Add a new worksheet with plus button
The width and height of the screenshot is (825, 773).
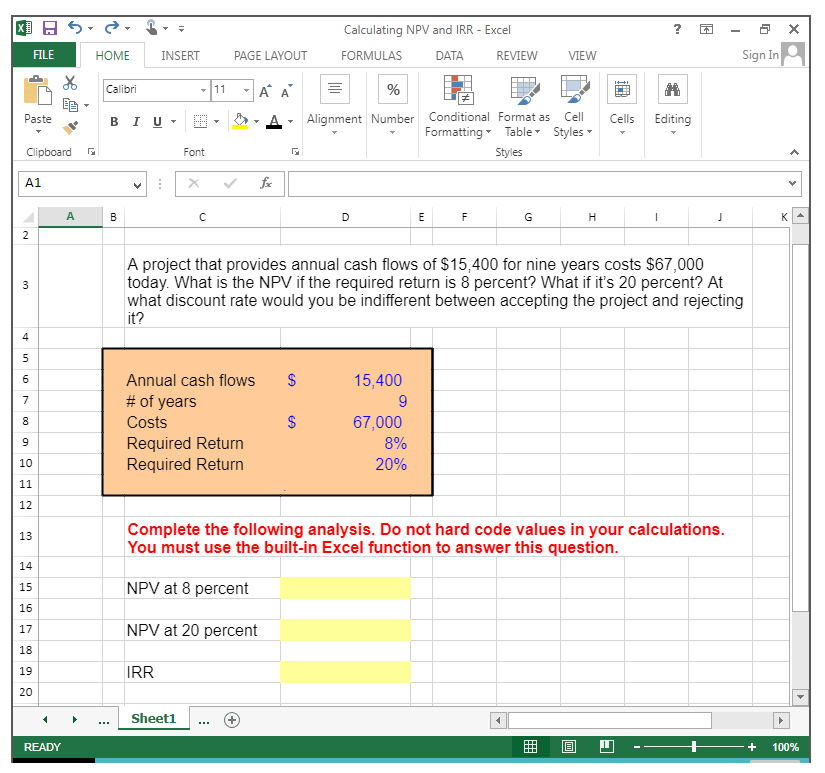[x=230, y=719]
